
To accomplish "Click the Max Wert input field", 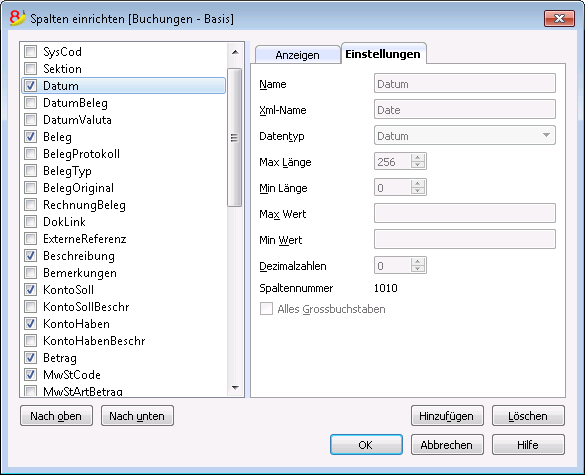I will click(x=464, y=213).
